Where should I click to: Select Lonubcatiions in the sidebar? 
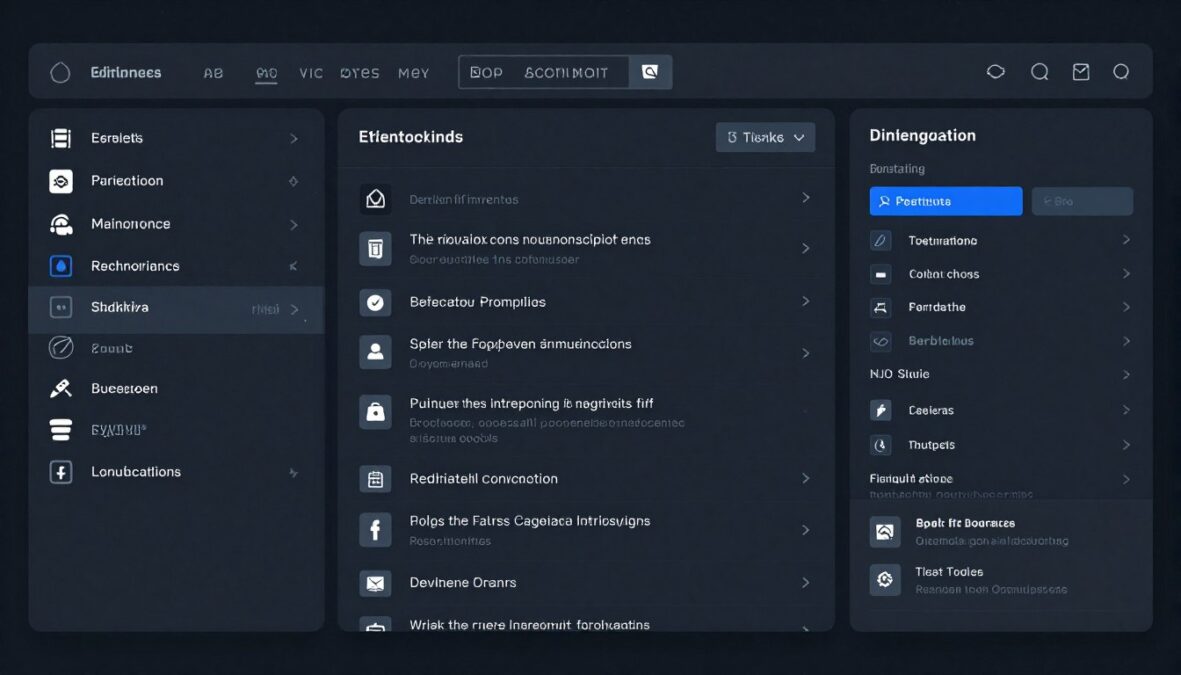[x=176, y=472]
